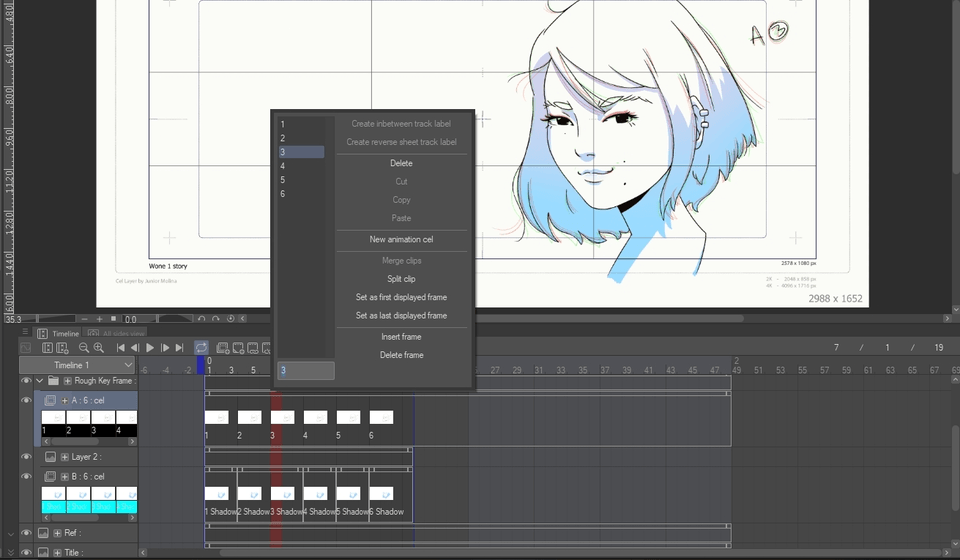The width and height of the screenshot is (960, 560).
Task: Hide the Rough Key Frame folder
Action: [26, 381]
